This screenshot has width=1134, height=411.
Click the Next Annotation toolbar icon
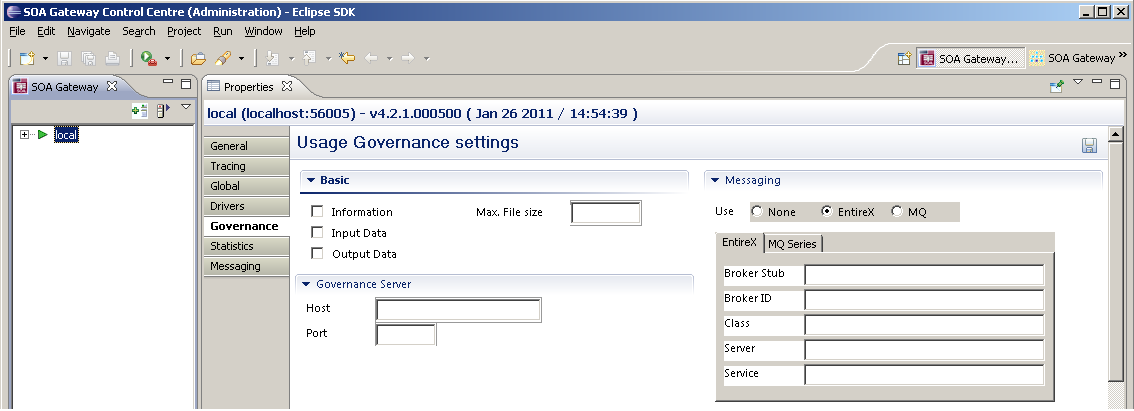(x=273, y=58)
